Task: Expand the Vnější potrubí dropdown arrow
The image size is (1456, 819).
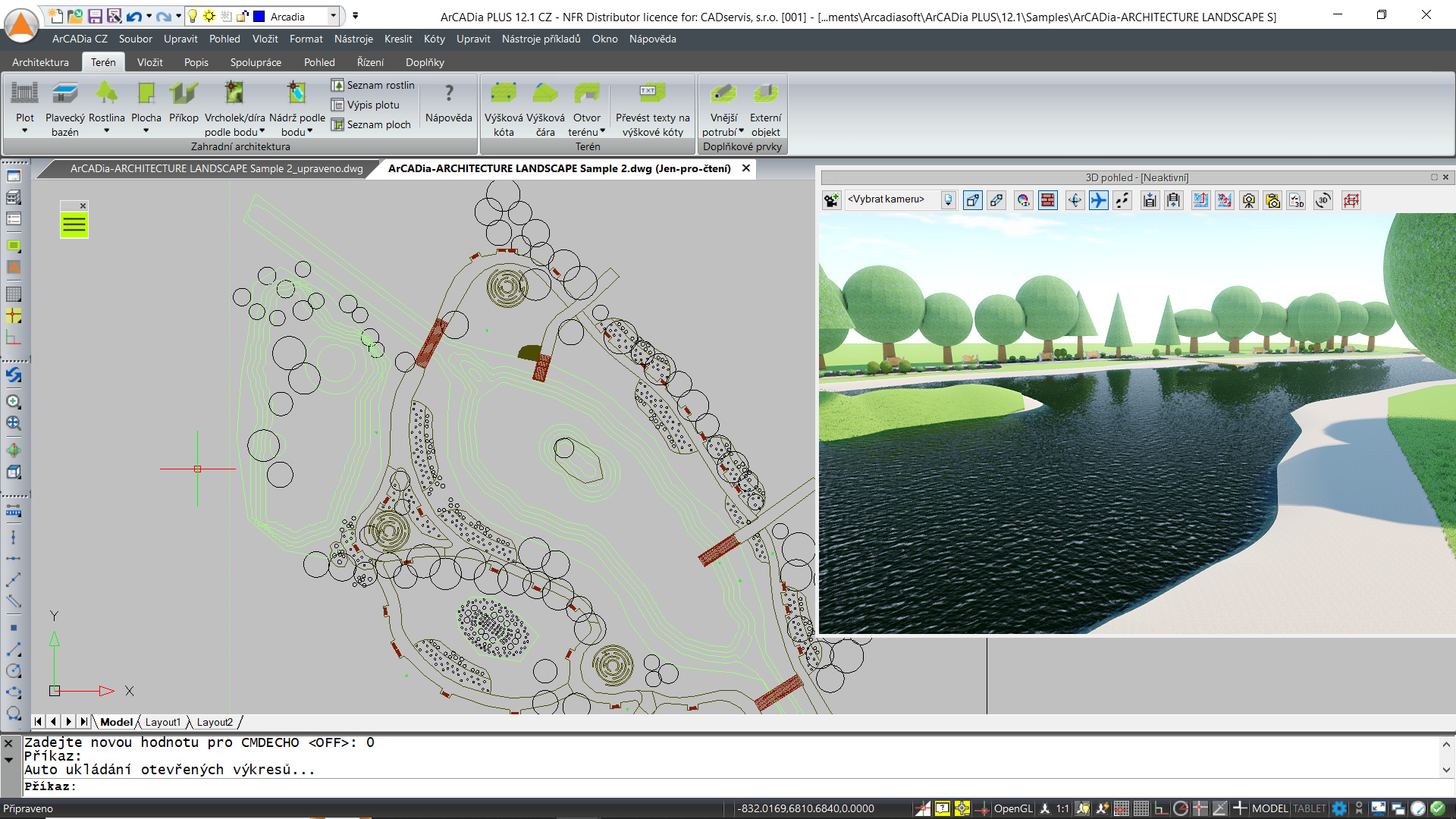Action: pos(742,131)
